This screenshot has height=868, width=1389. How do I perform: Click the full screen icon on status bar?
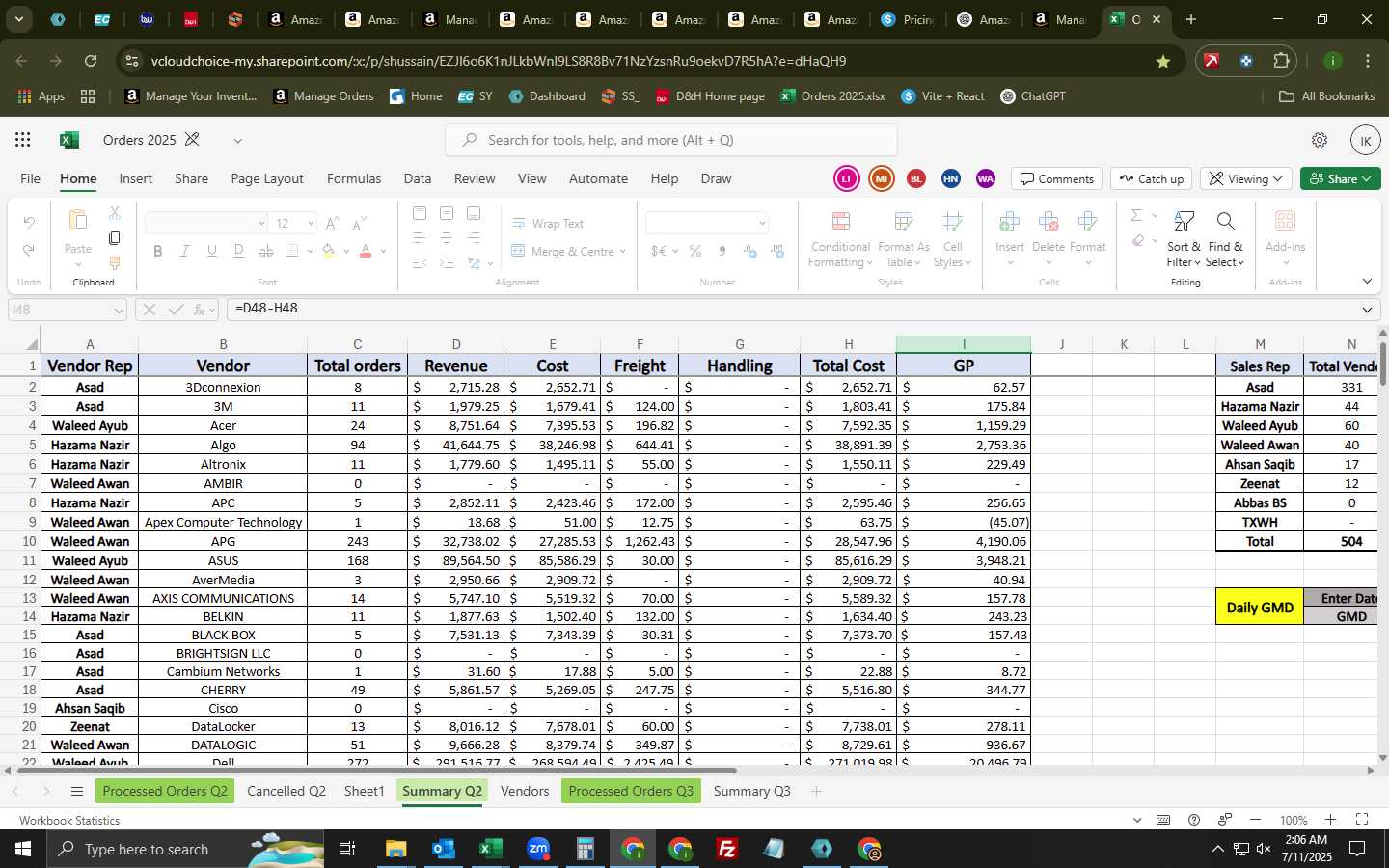pos(1362,820)
